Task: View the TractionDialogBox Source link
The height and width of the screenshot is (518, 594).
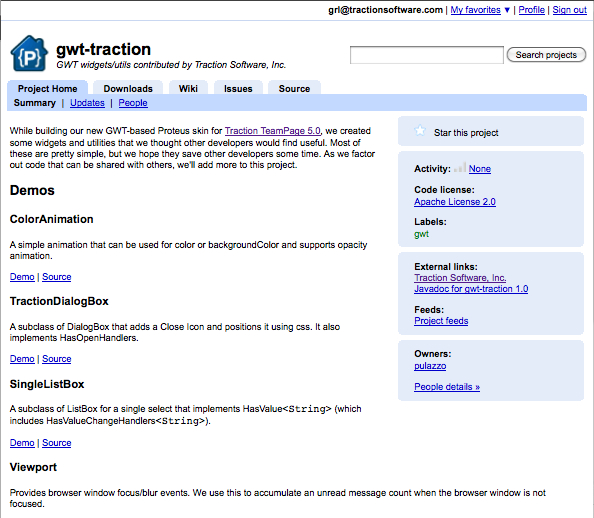Action: [56, 359]
